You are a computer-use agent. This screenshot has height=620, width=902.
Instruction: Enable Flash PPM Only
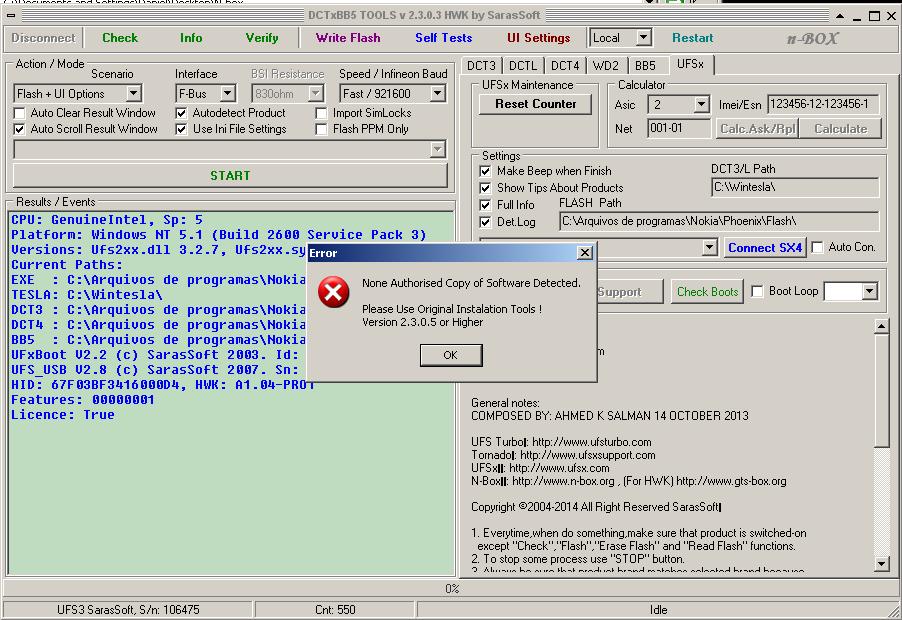point(322,129)
